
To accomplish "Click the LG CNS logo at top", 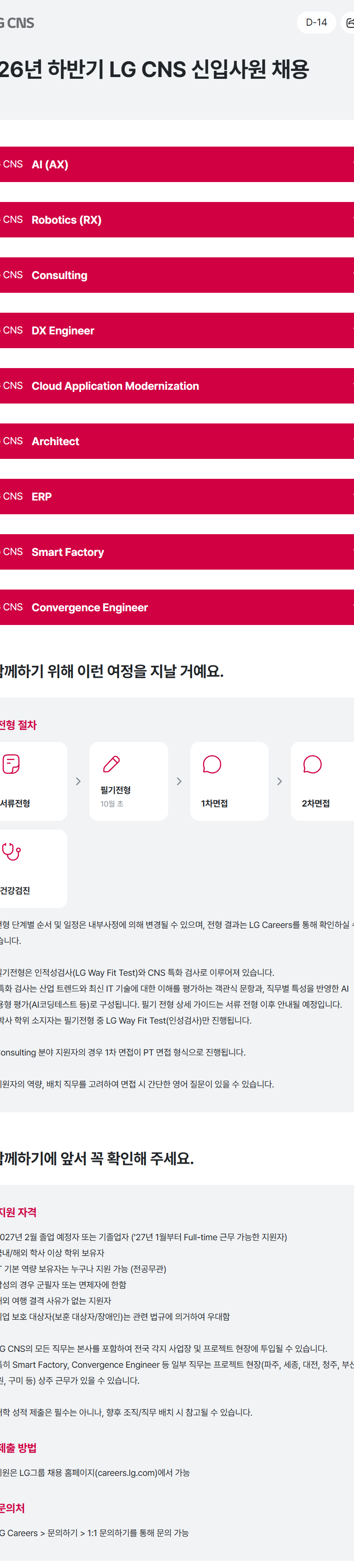I will coord(17,23).
